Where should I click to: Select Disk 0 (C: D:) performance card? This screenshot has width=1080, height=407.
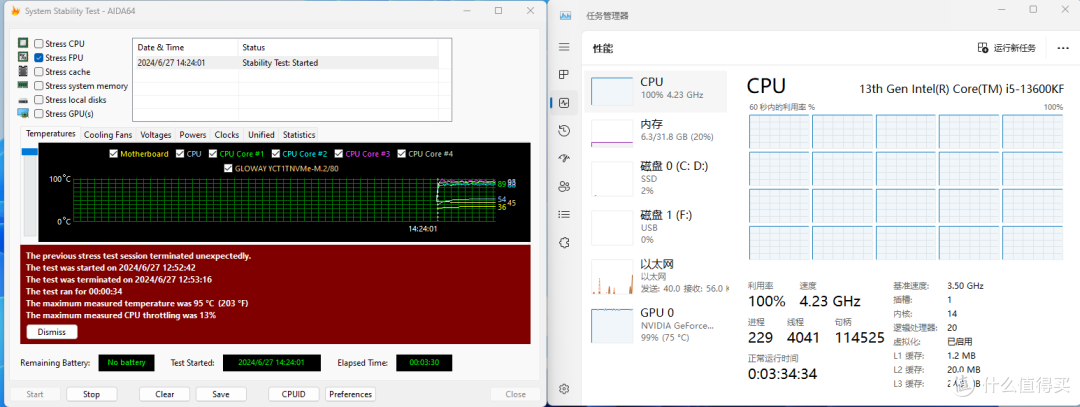click(x=655, y=178)
